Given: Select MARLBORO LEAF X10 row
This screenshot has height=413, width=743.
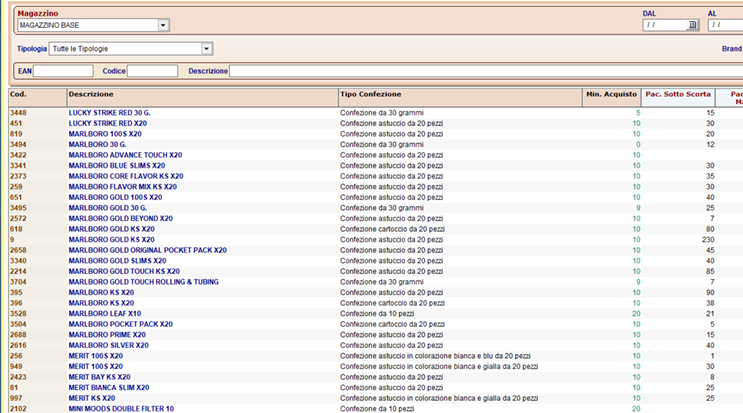Looking at the screenshot, I should [x=376, y=314].
